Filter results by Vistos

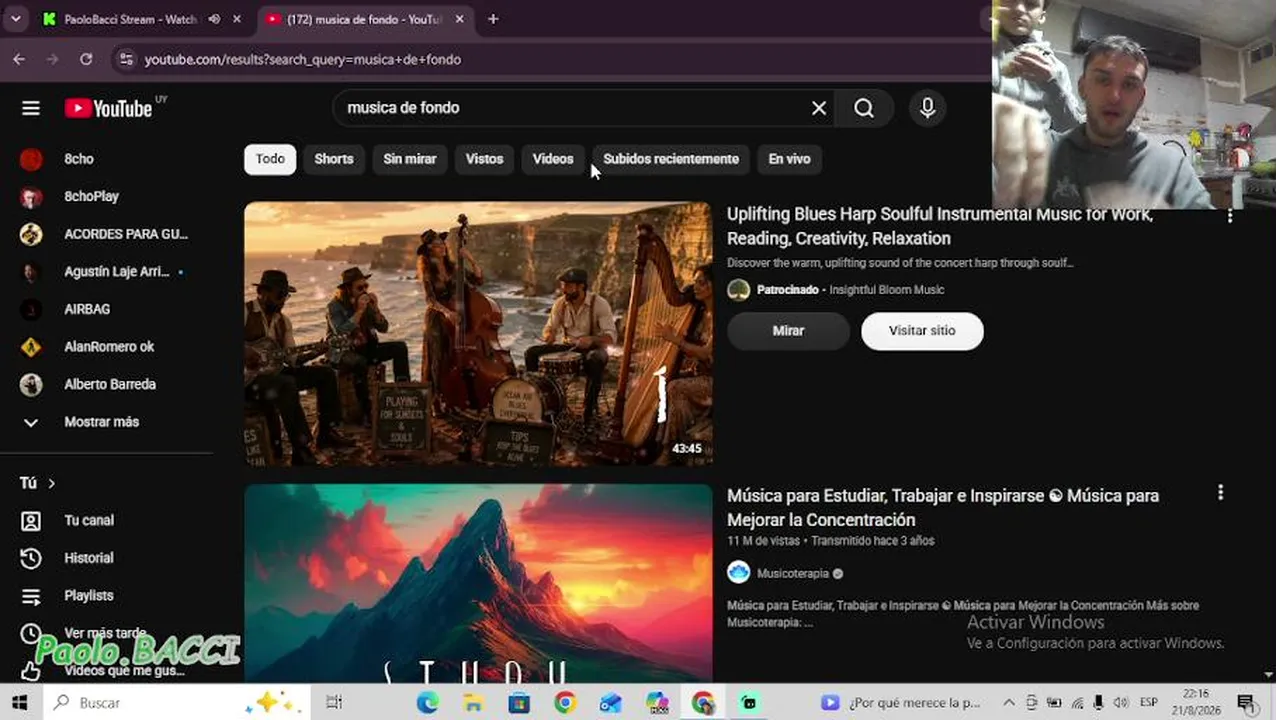[x=484, y=159]
